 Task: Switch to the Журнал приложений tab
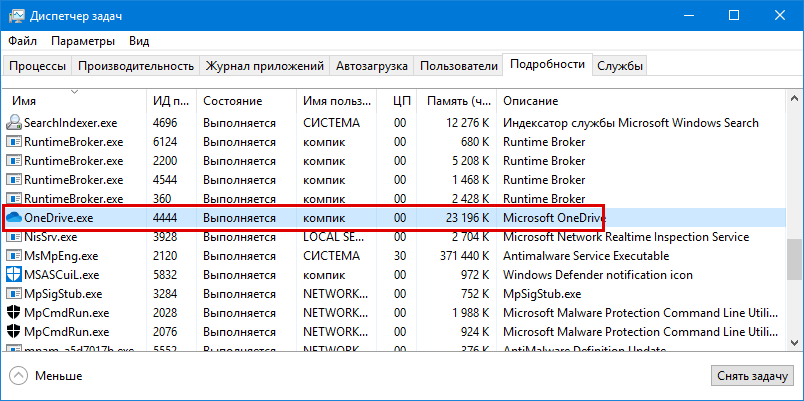click(x=265, y=66)
